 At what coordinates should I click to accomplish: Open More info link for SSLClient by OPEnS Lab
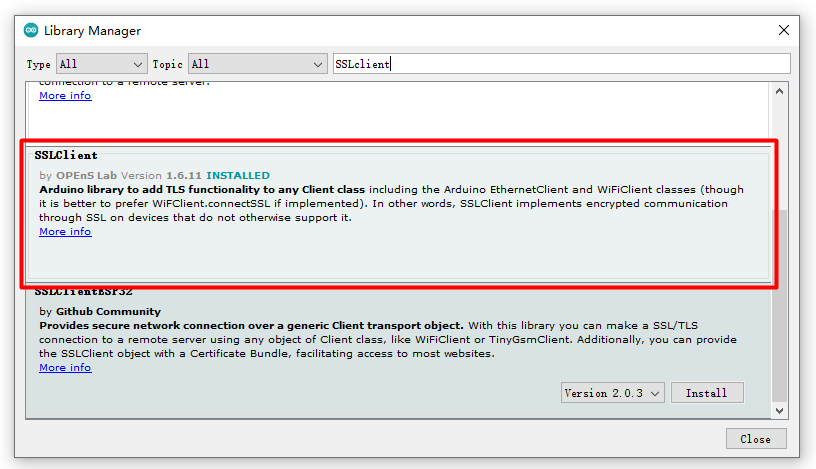point(65,232)
